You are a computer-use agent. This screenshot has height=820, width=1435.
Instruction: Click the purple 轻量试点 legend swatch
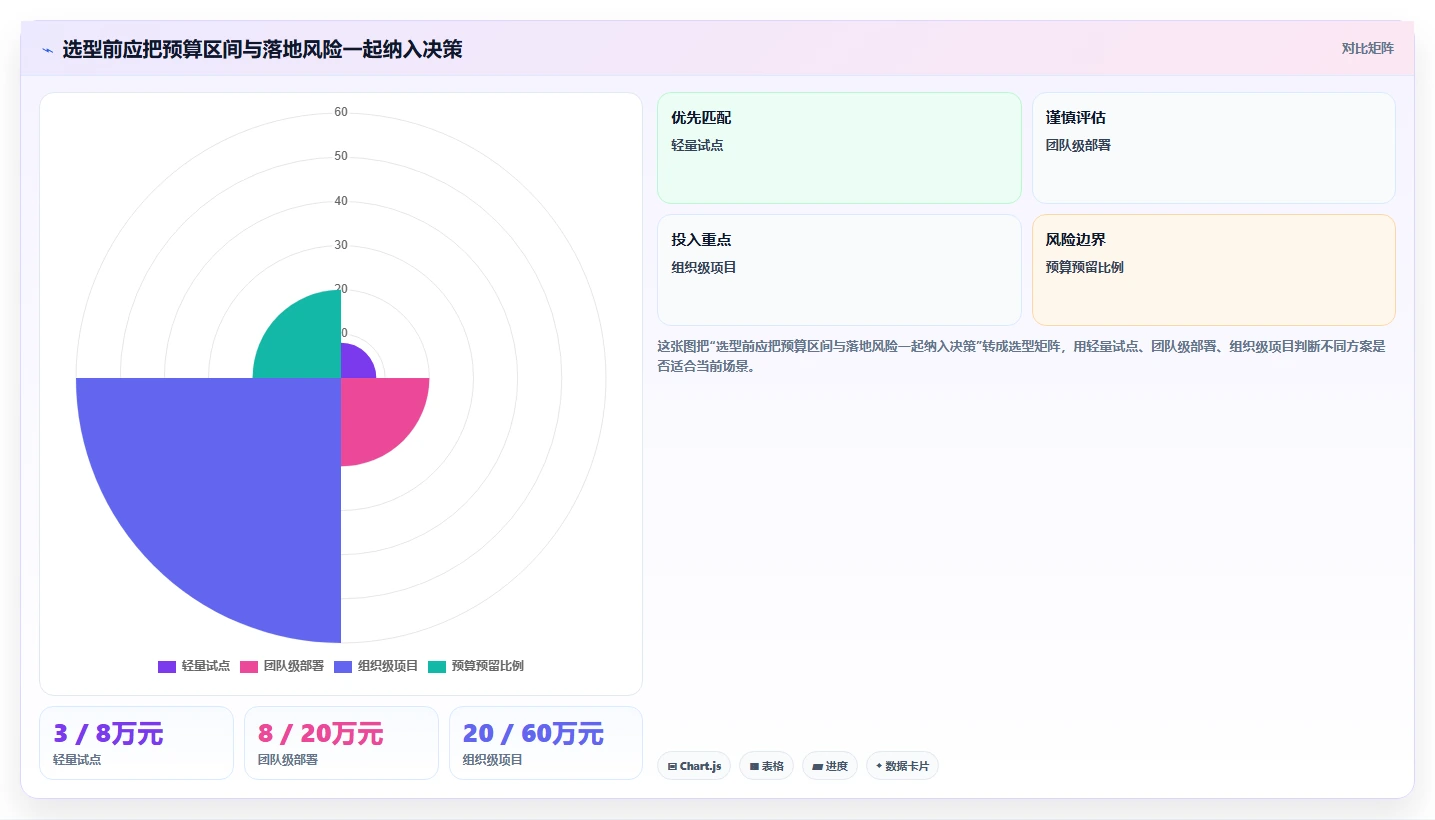pos(167,667)
